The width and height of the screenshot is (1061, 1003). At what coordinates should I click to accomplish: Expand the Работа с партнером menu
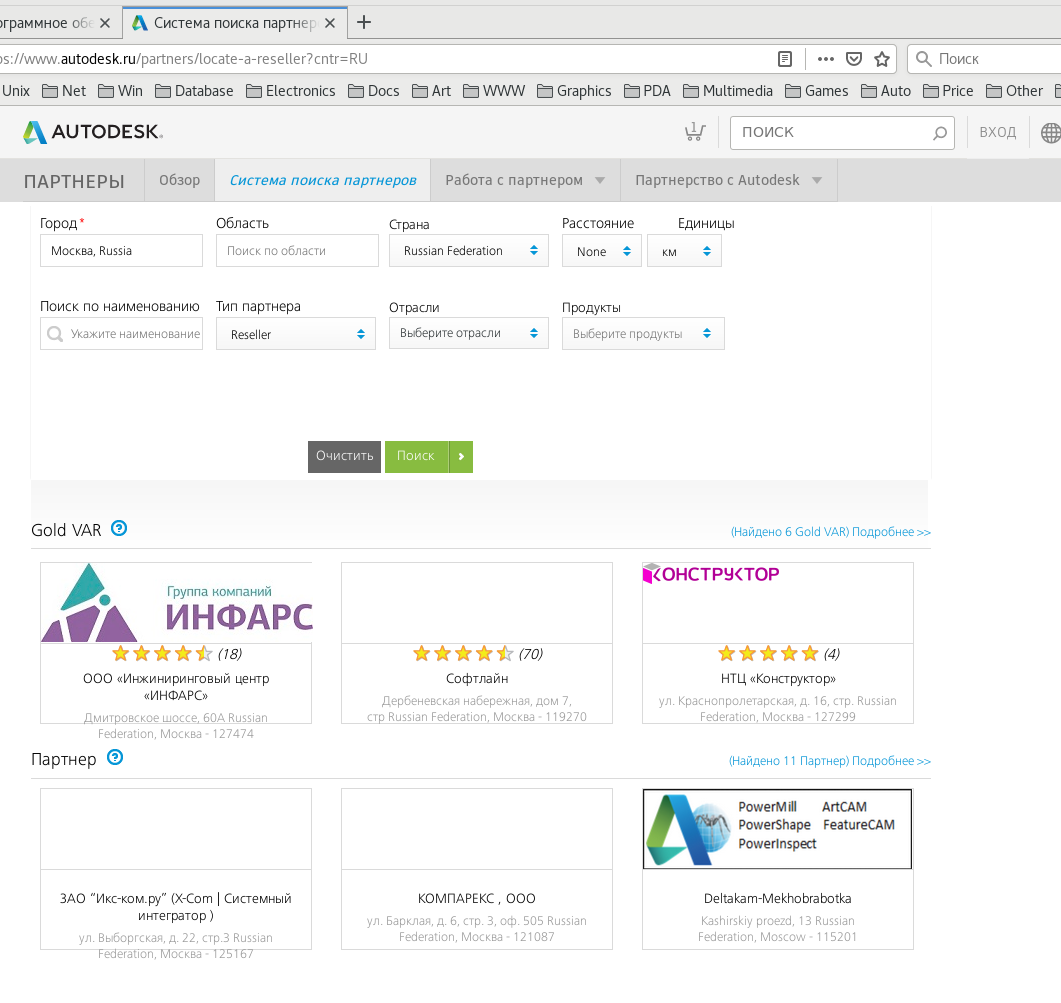[525, 180]
